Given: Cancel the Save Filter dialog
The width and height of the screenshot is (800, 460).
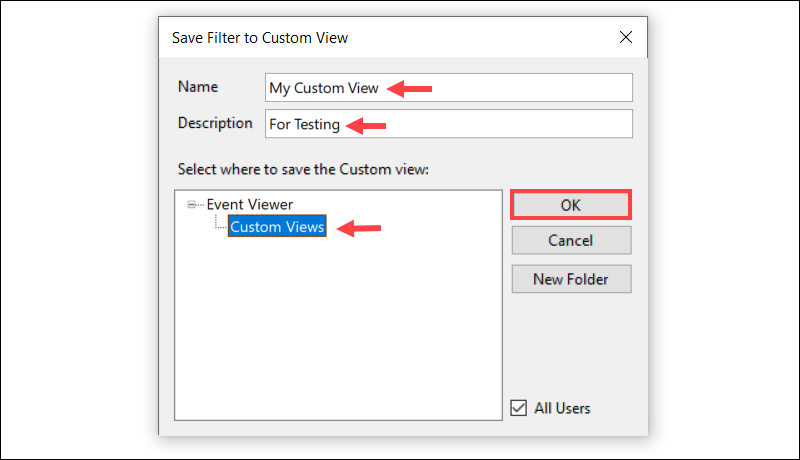Looking at the screenshot, I should coord(571,240).
